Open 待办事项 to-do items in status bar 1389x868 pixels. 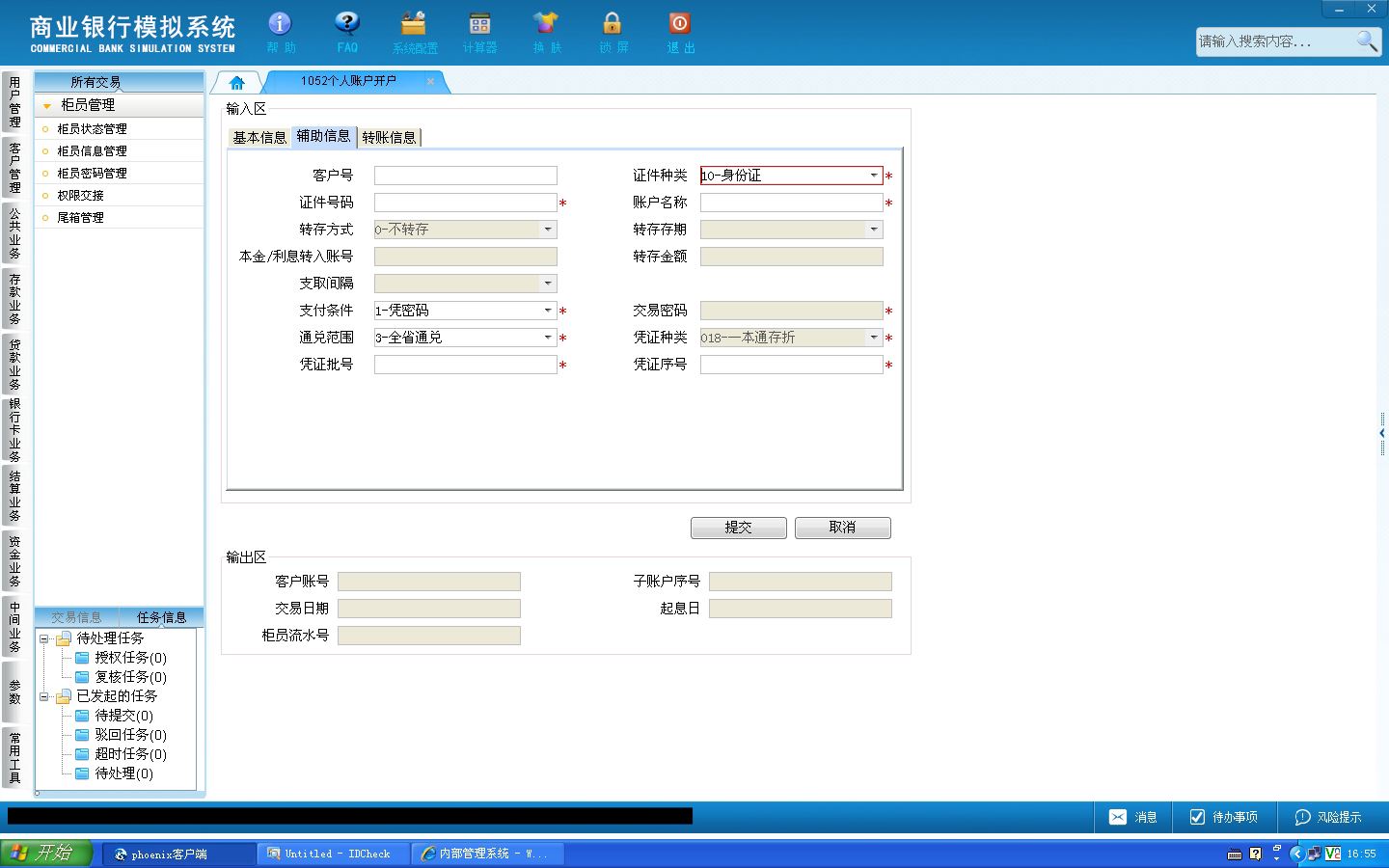[1224, 817]
